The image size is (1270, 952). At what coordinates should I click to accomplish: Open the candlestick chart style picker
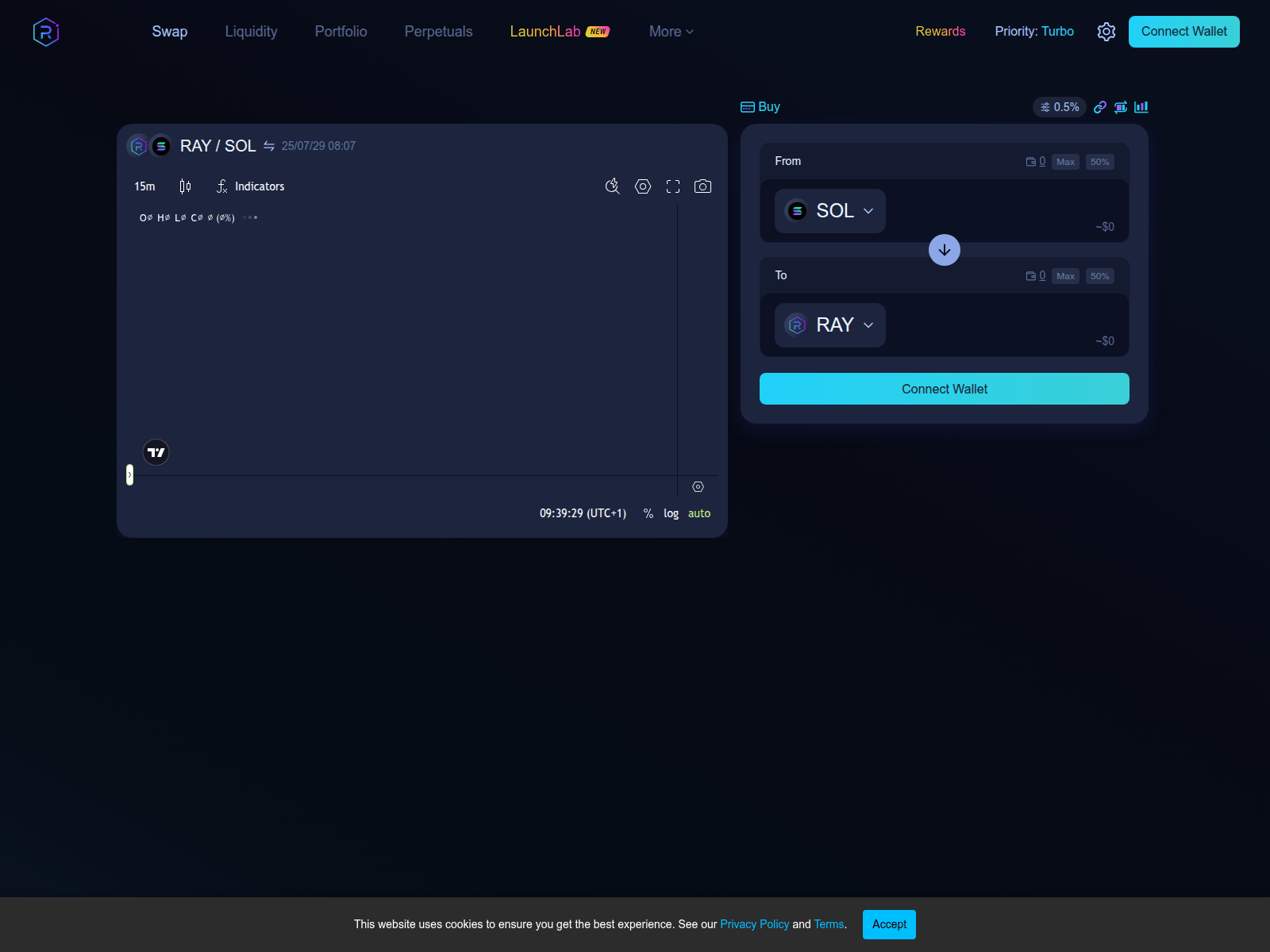pos(185,186)
